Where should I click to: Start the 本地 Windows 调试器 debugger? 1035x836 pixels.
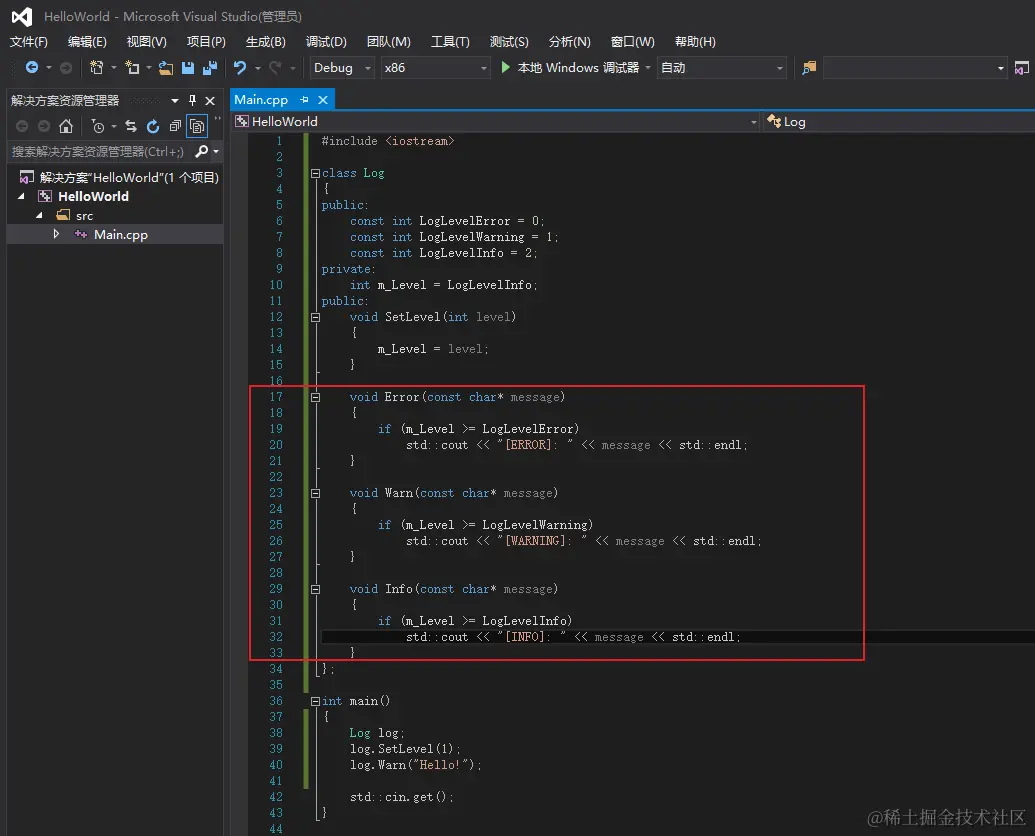pos(570,68)
